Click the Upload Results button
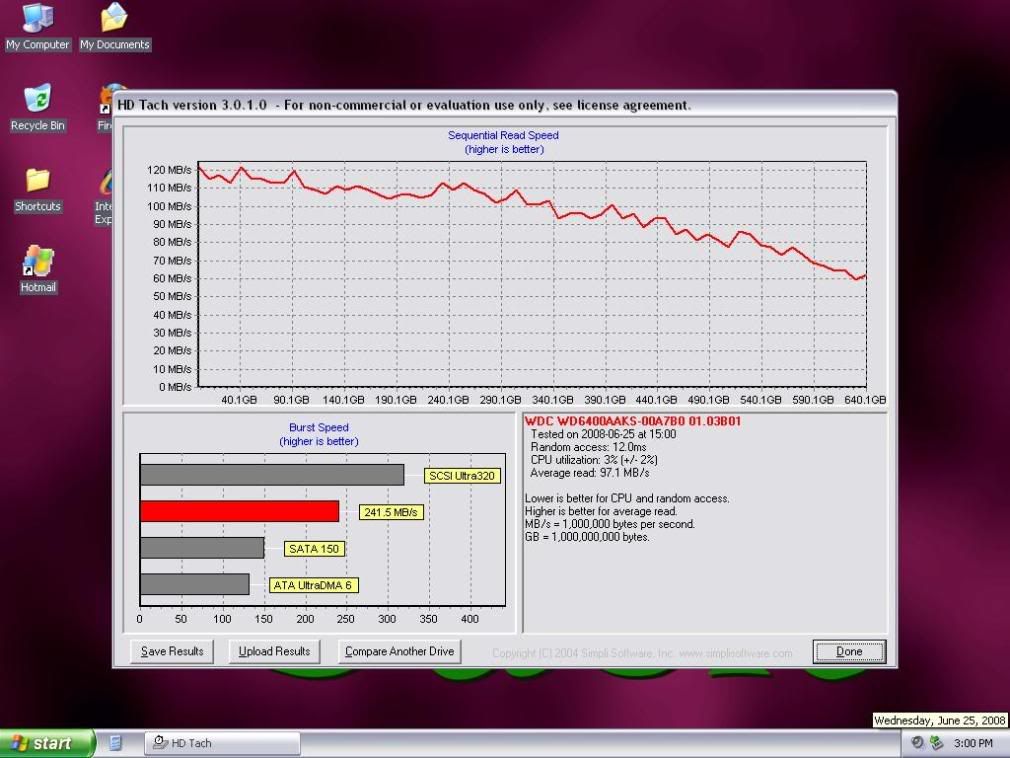The height and width of the screenshot is (758, 1010). click(274, 651)
